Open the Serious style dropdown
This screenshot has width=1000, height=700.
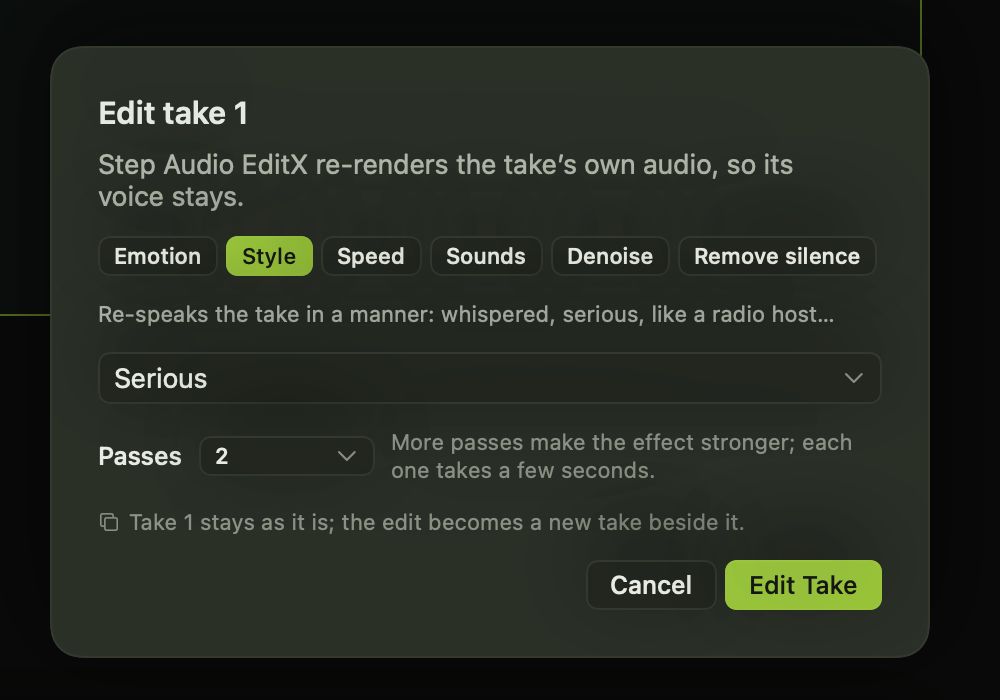(490, 378)
